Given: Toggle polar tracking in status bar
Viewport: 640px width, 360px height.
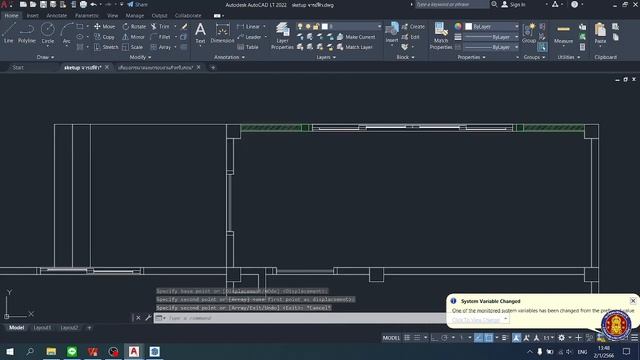Looking at the screenshot, I should tap(444, 338).
